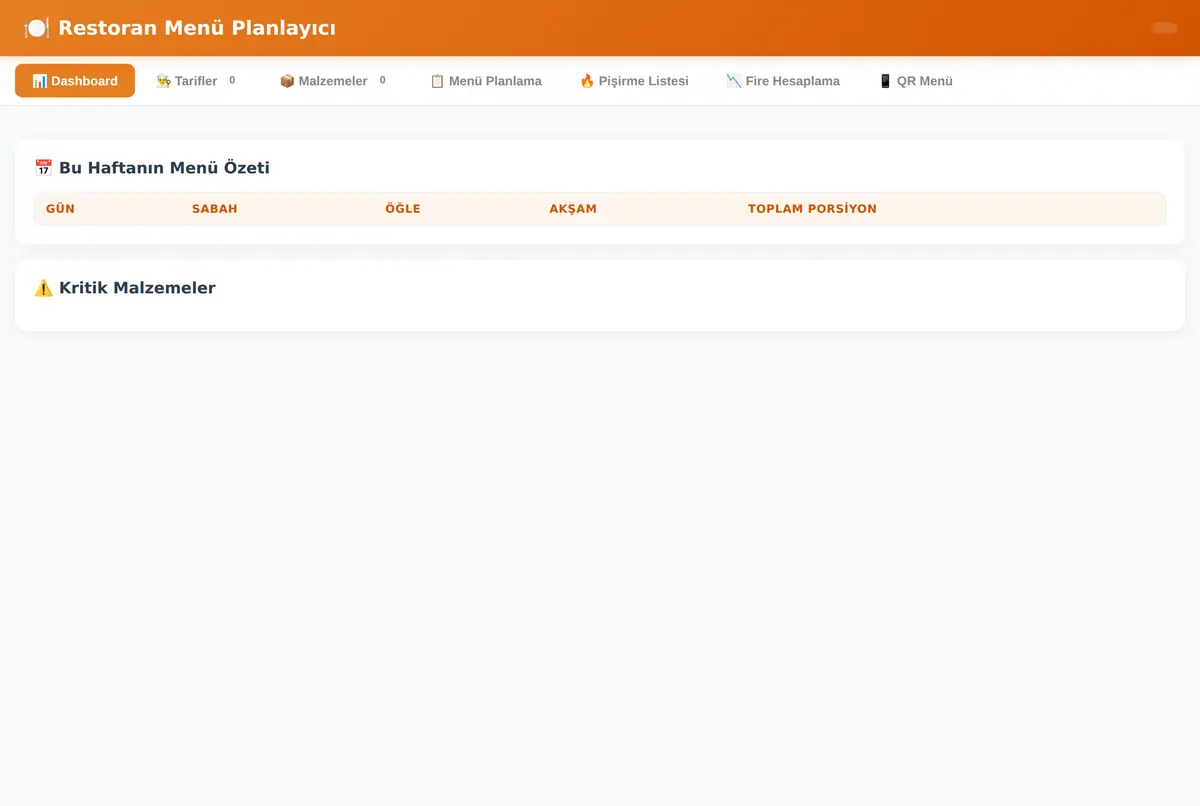Click the chef icon on Tarifler tab
Image resolution: width=1200 pixels, height=806 pixels.
(164, 81)
